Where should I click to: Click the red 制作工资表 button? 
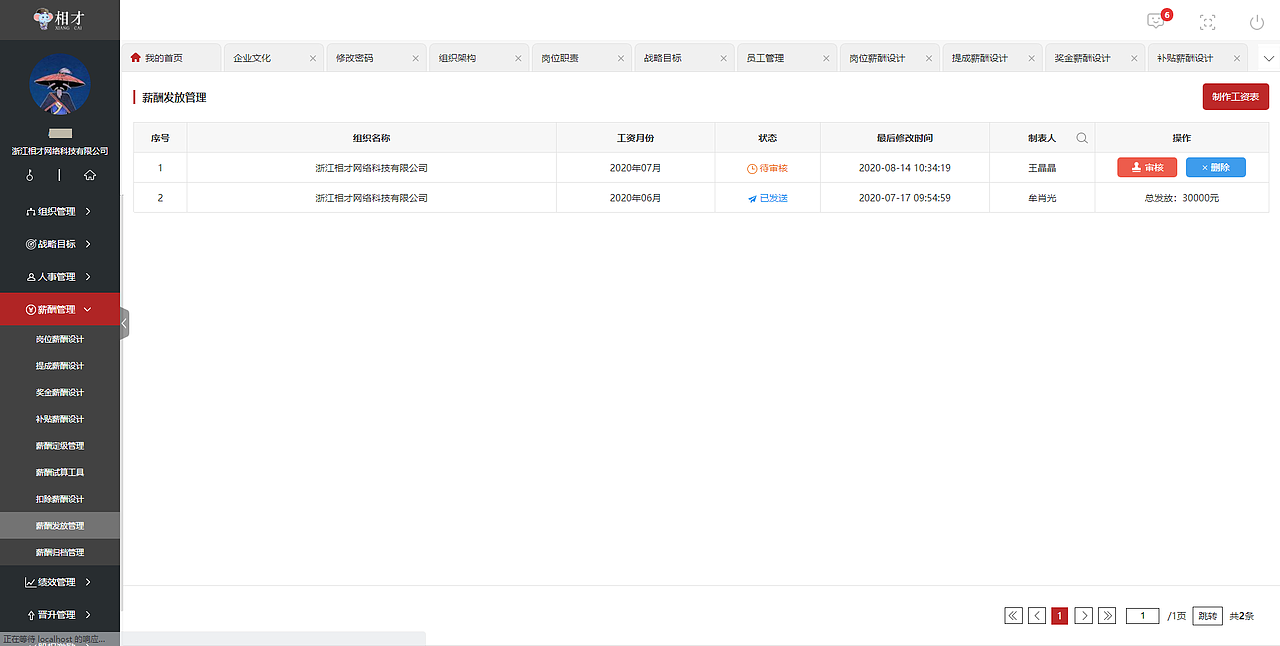(x=1235, y=96)
